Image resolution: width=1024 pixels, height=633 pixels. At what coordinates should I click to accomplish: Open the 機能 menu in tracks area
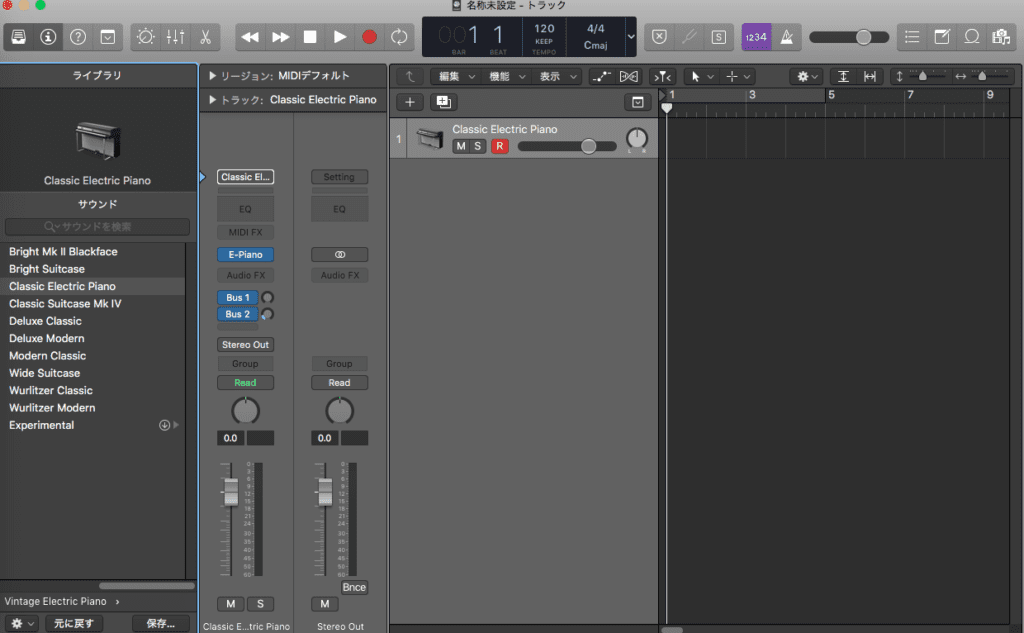pyautogui.click(x=507, y=76)
